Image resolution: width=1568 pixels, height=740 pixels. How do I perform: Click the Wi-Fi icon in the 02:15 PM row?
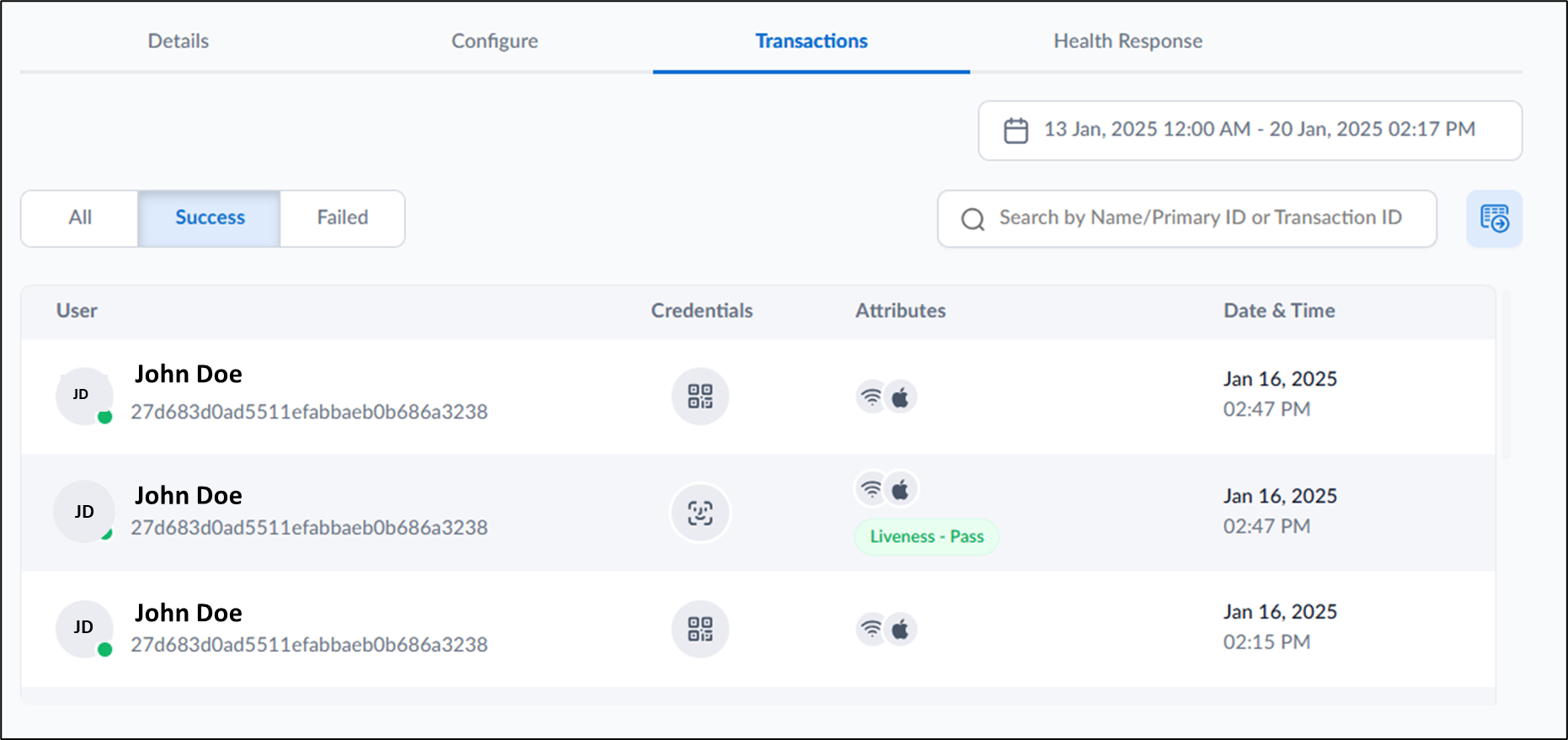point(872,629)
